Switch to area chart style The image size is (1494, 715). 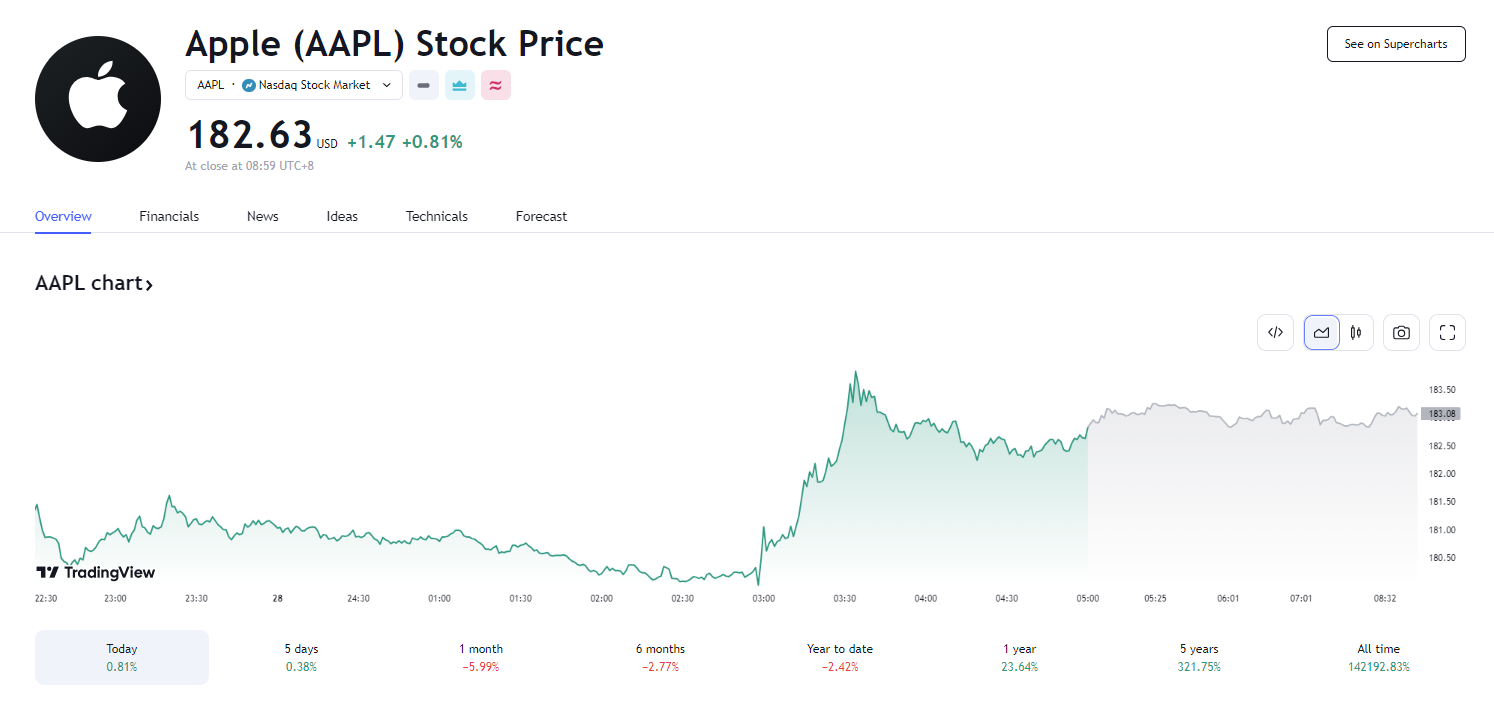click(x=1321, y=333)
